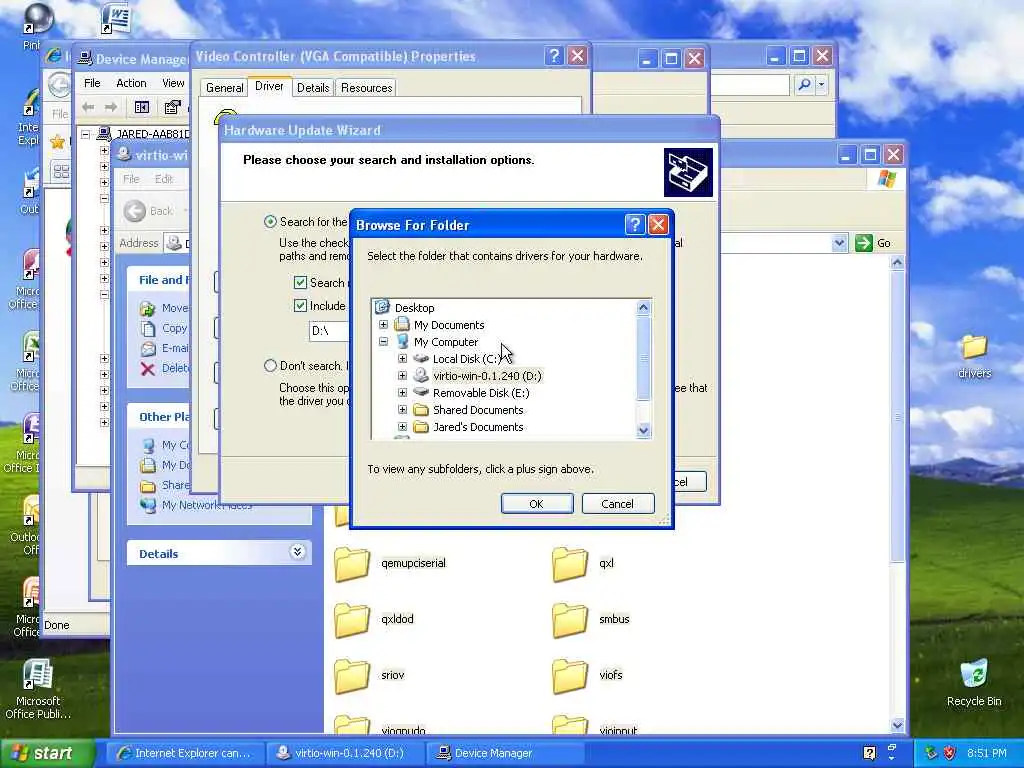The width and height of the screenshot is (1024, 768).
Task: Toggle 'Search removable media' checkbox
Action: [300, 282]
